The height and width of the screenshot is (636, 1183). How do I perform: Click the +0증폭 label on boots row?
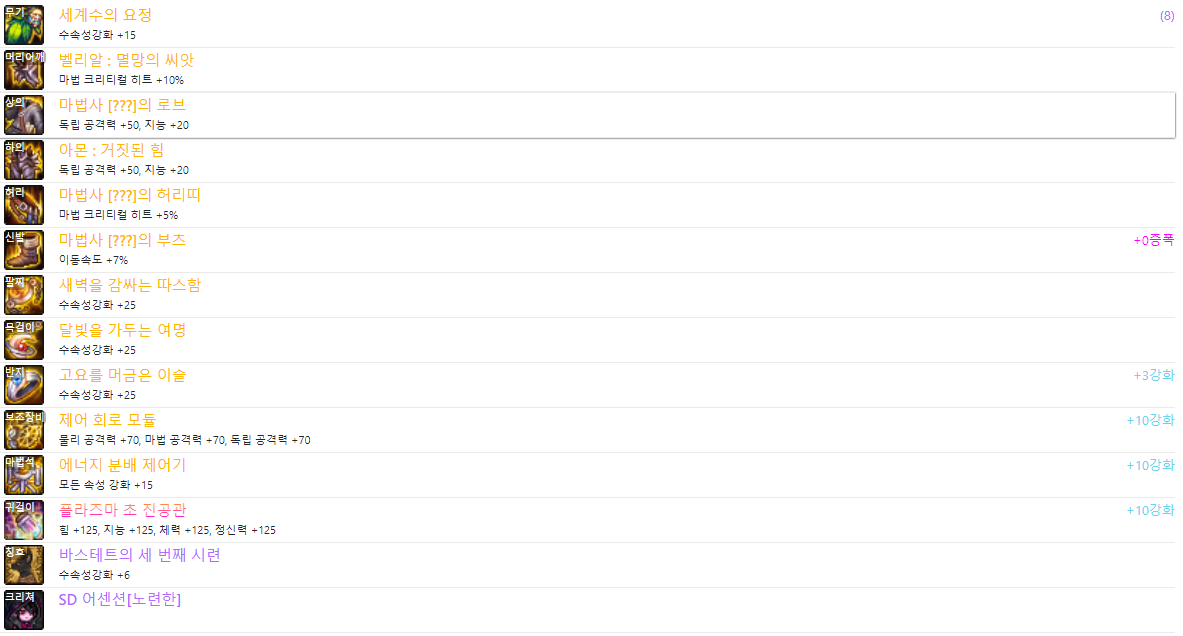1154,240
